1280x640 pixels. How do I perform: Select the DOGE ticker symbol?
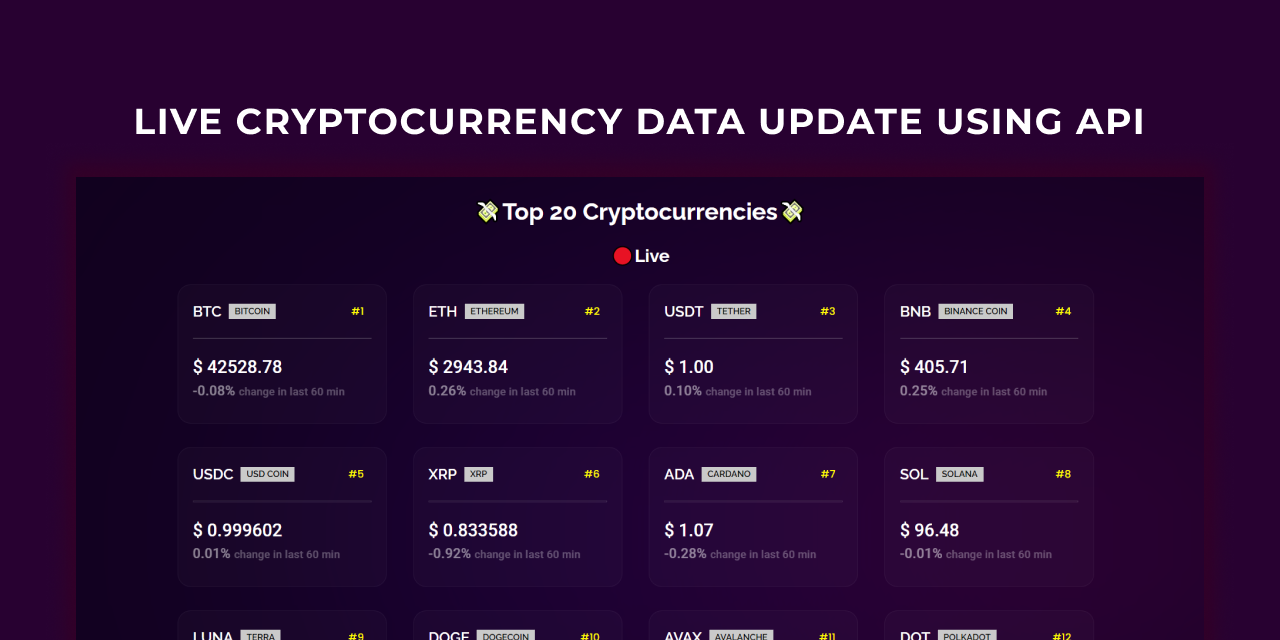click(x=448, y=634)
